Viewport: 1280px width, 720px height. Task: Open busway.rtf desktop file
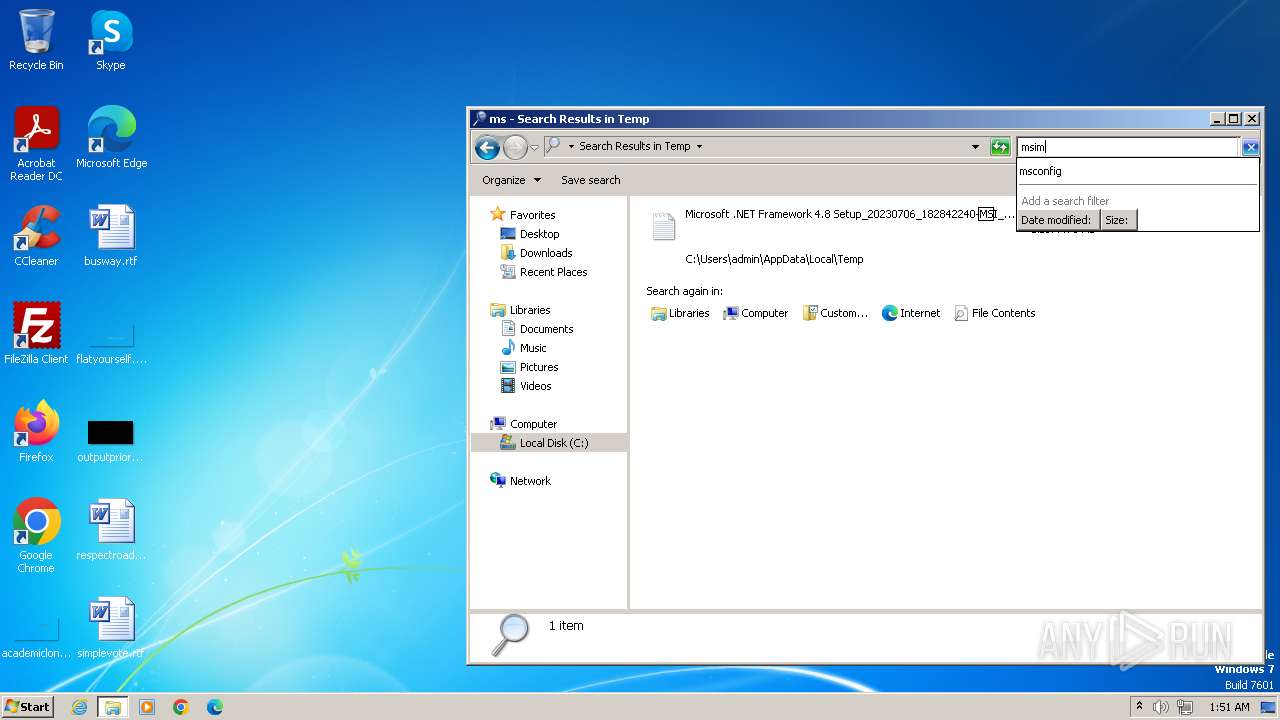pos(111,235)
